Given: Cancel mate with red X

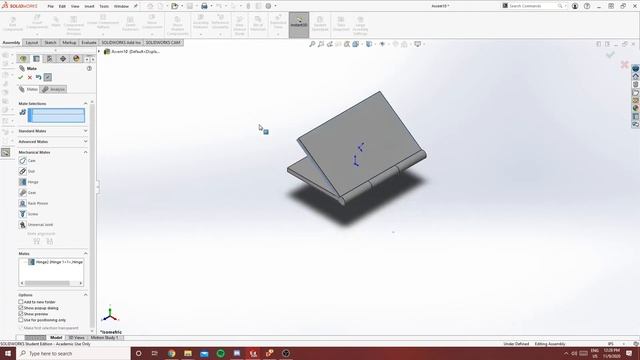Looking at the screenshot, I should 30,77.
